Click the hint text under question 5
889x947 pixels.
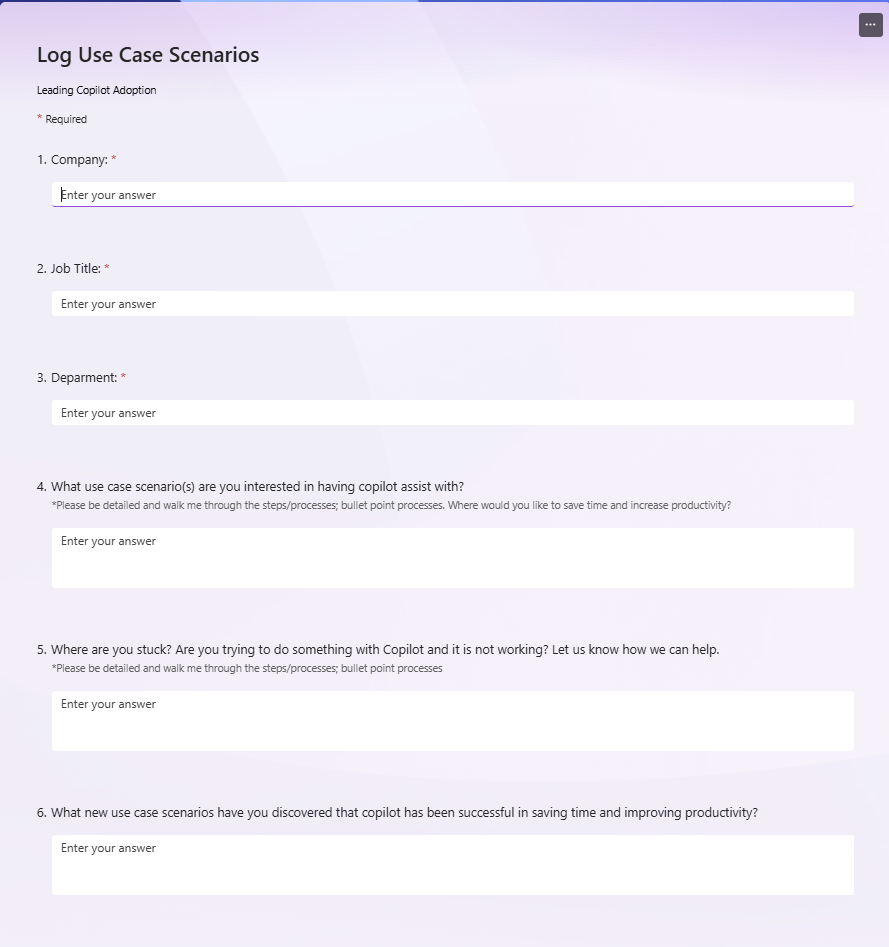pos(246,668)
